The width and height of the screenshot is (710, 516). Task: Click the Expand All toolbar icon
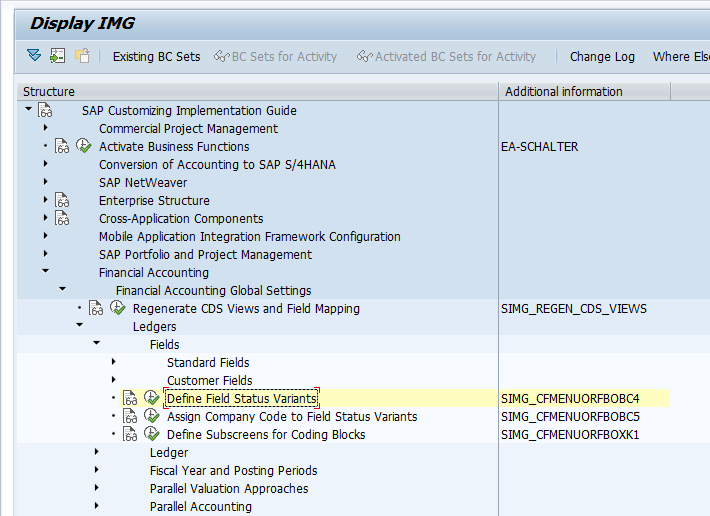point(34,56)
